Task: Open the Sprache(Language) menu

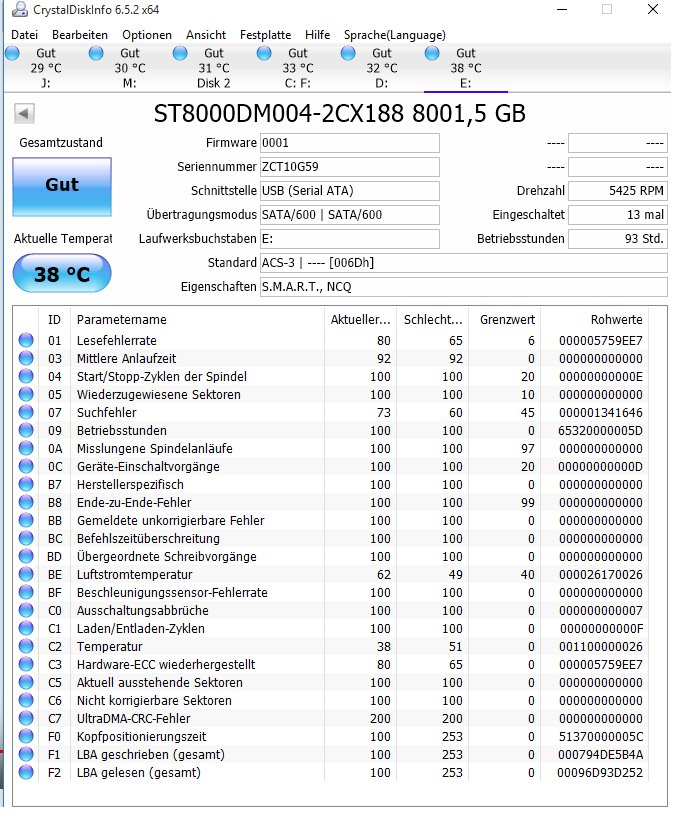Action: click(x=395, y=35)
